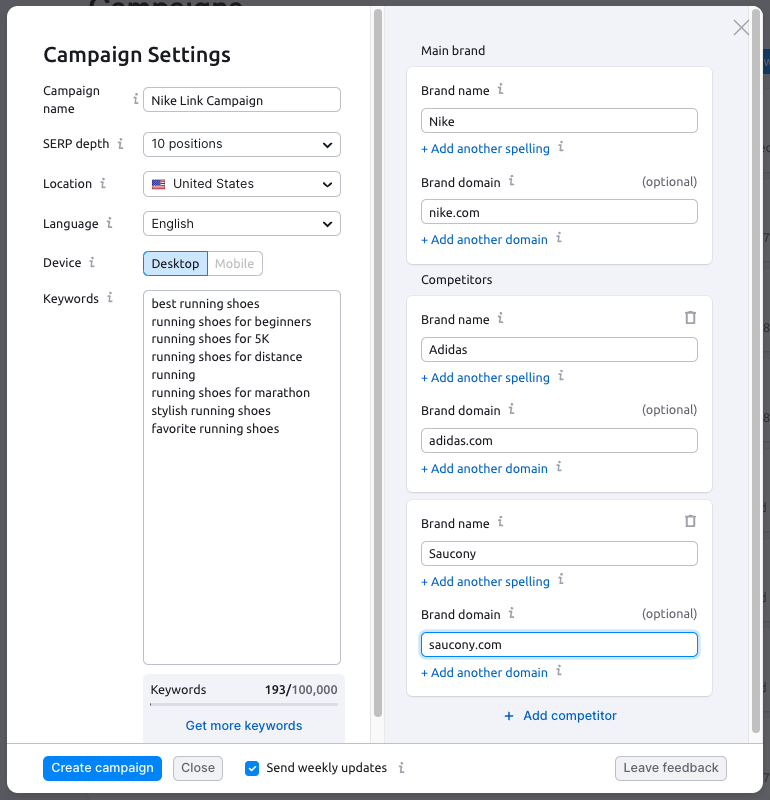The width and height of the screenshot is (770, 800).
Task: Click keyword line 'best running shoes'
Action: point(206,304)
